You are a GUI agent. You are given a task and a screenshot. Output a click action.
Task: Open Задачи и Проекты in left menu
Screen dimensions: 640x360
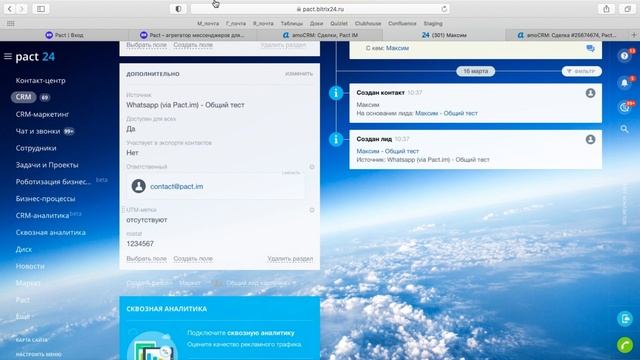(x=47, y=165)
